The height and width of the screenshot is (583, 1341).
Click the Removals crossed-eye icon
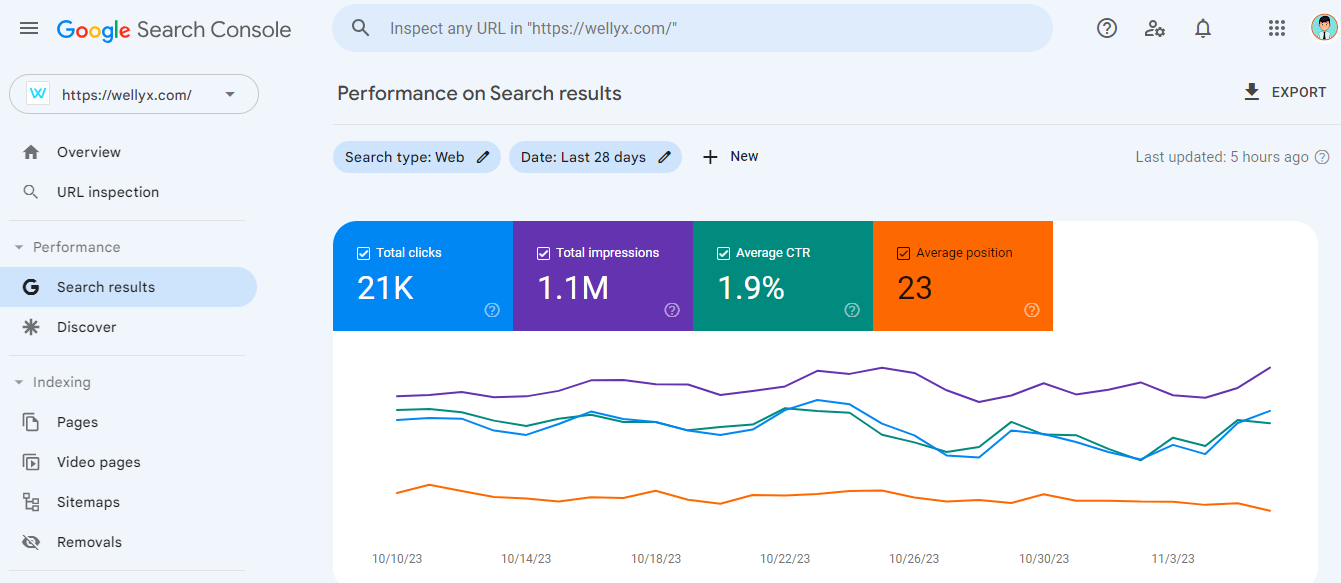[31, 542]
